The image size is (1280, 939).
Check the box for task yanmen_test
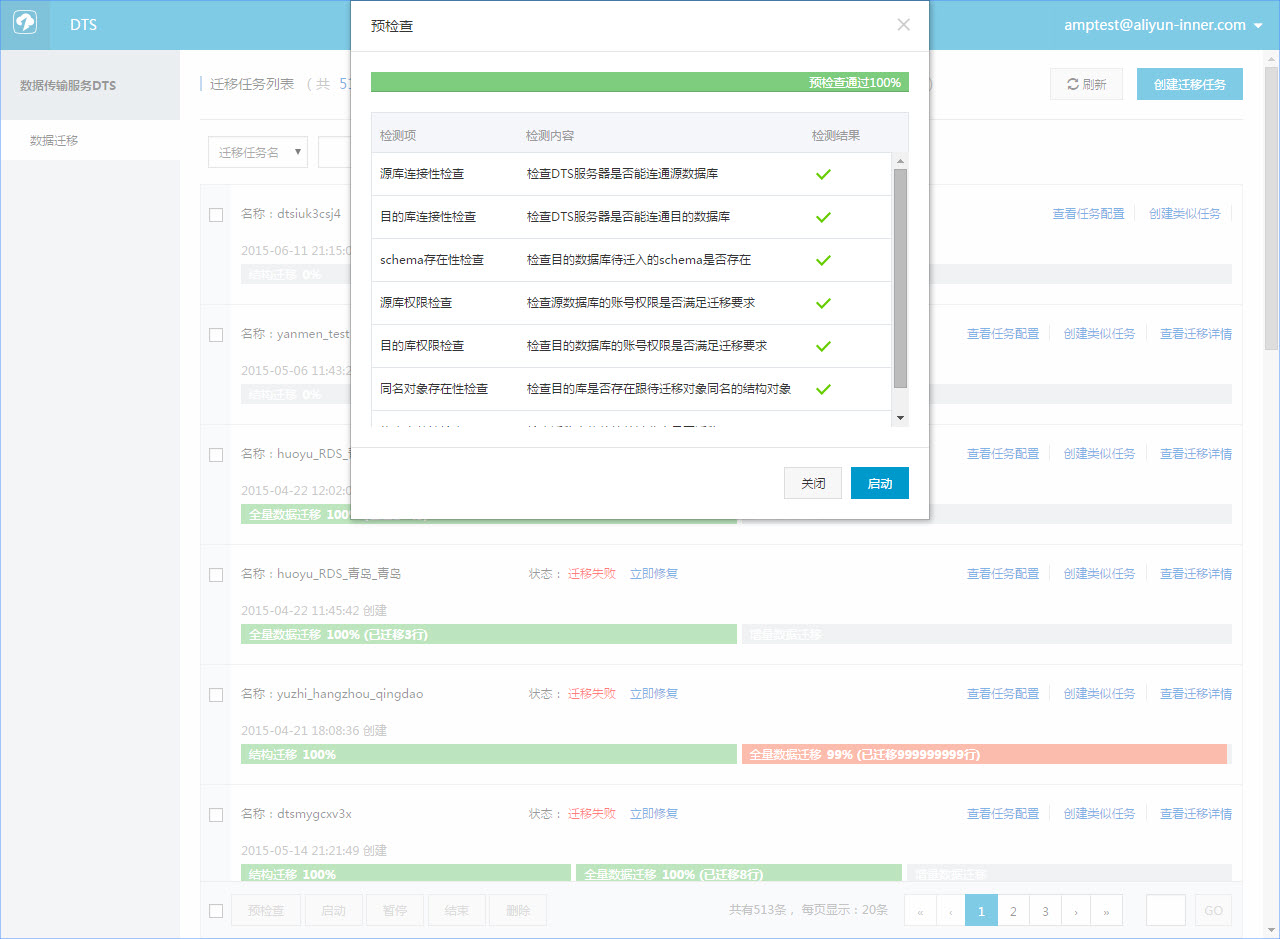[216, 335]
